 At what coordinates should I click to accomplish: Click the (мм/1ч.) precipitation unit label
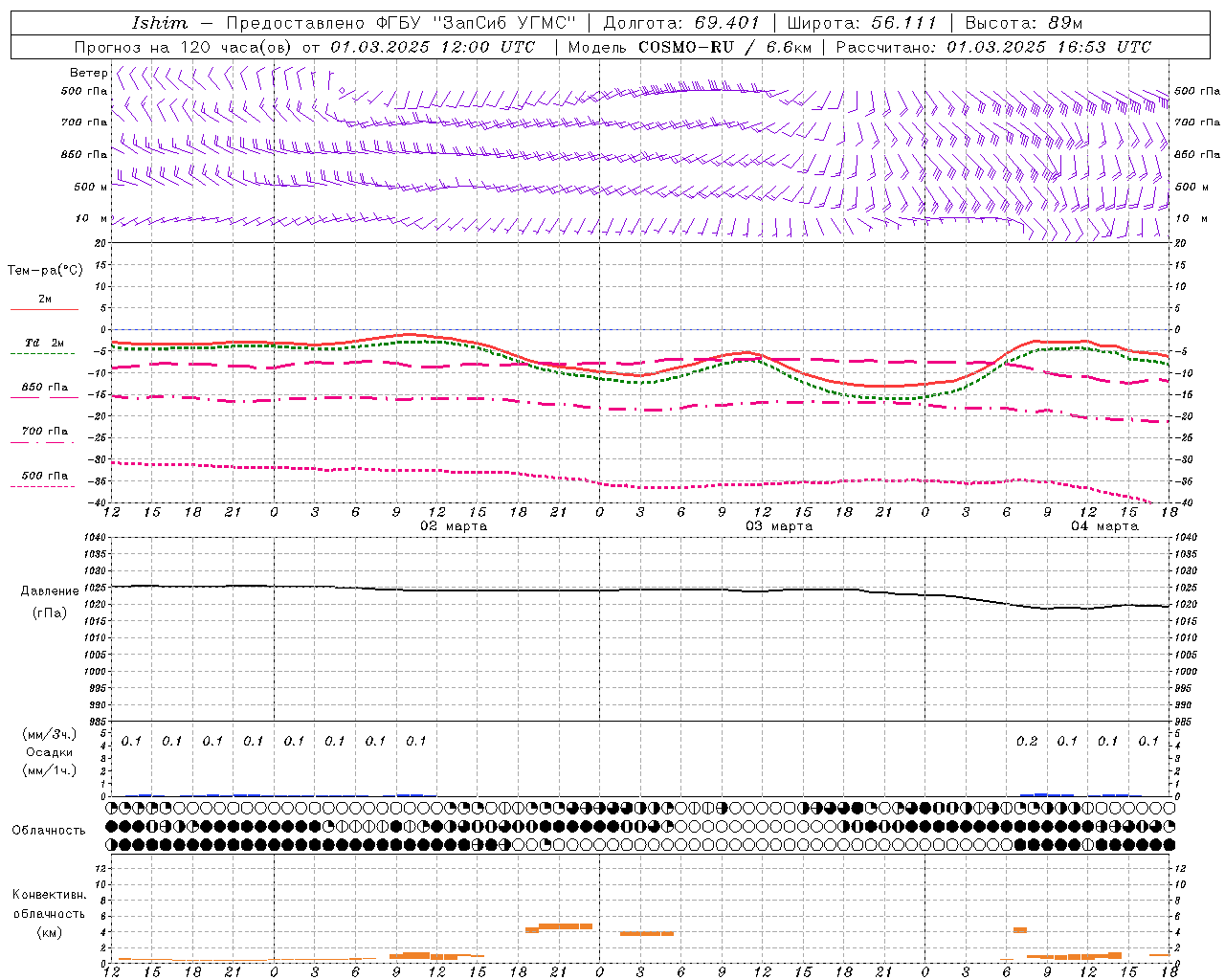pyautogui.click(x=50, y=770)
